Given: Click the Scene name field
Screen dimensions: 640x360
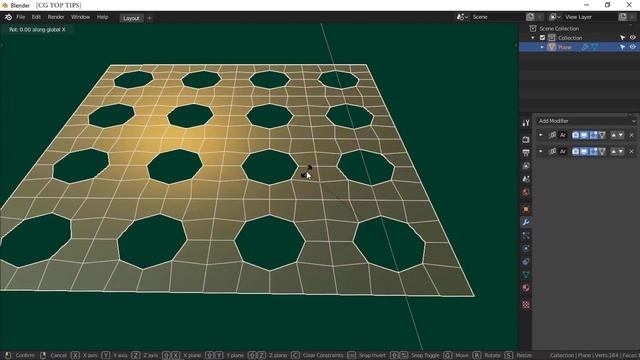Looking at the screenshot, I should pos(497,17).
